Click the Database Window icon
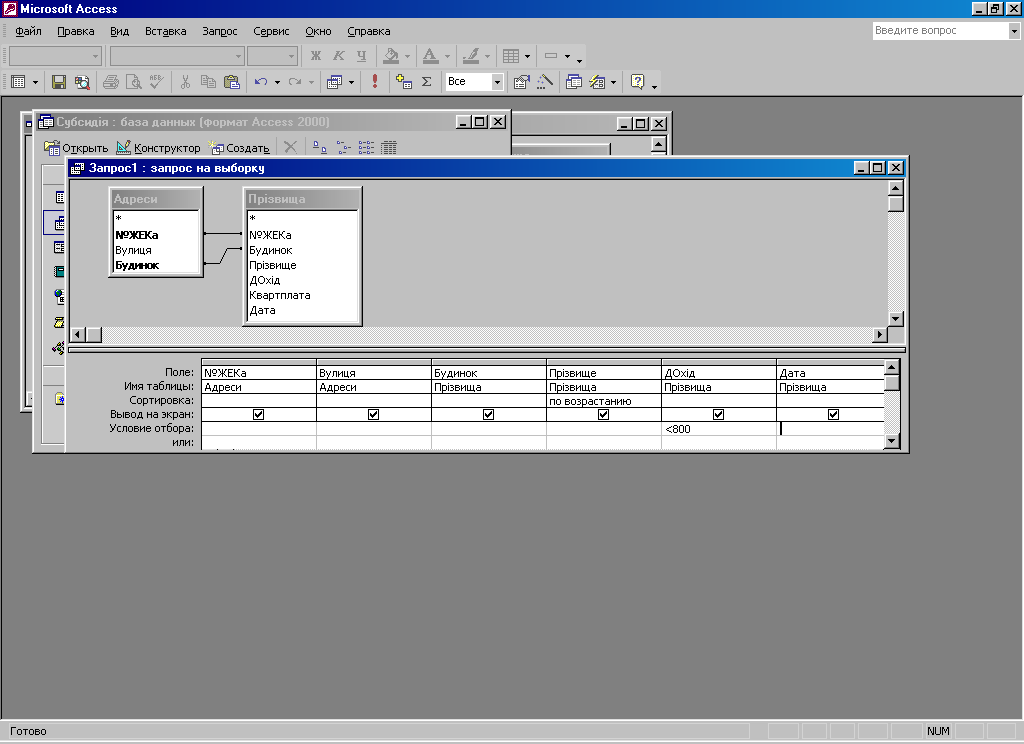 (x=574, y=82)
